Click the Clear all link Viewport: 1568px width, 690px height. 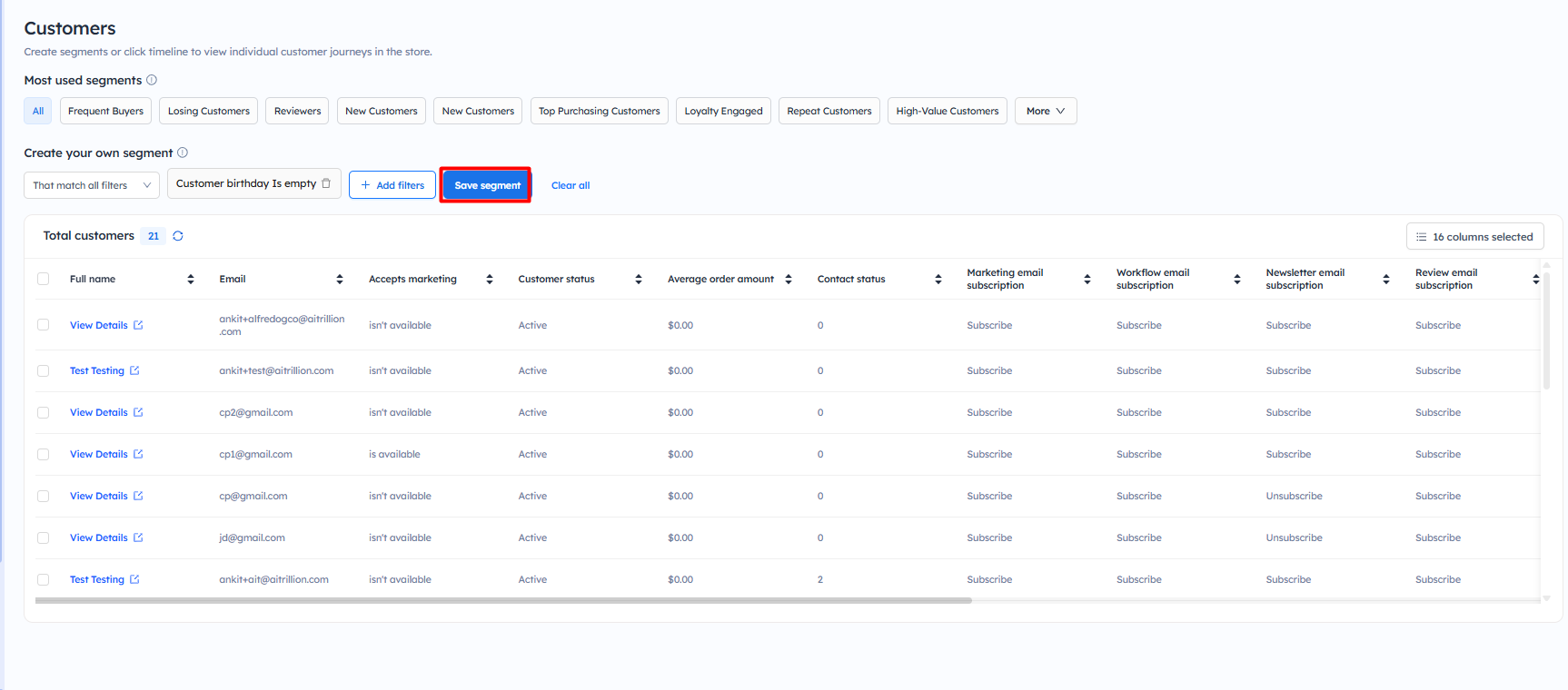571,185
